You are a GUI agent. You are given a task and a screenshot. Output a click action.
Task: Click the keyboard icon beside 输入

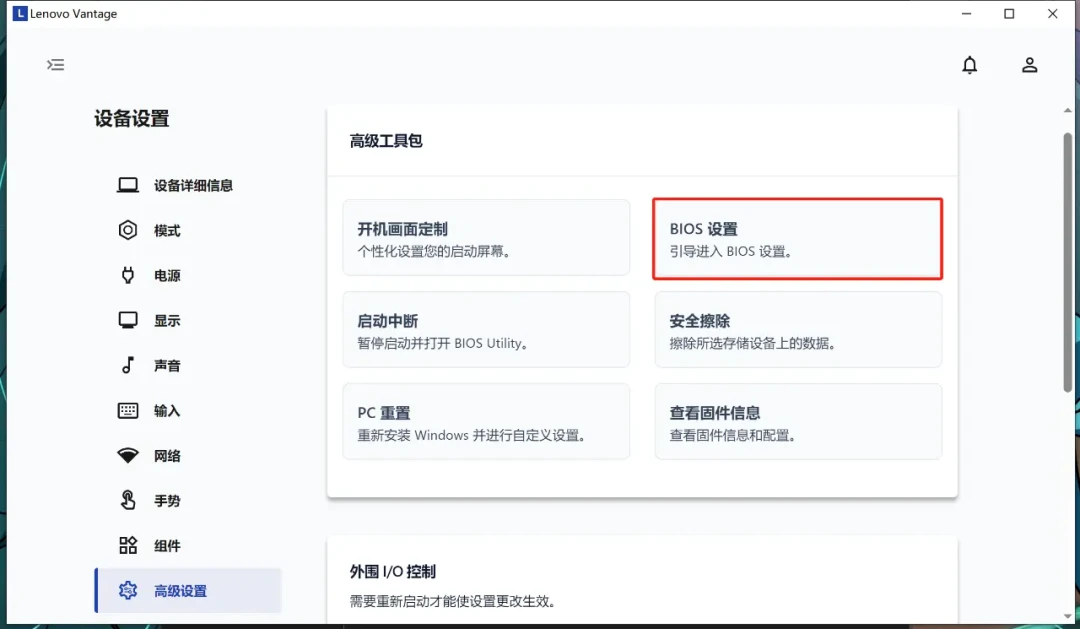coord(127,411)
